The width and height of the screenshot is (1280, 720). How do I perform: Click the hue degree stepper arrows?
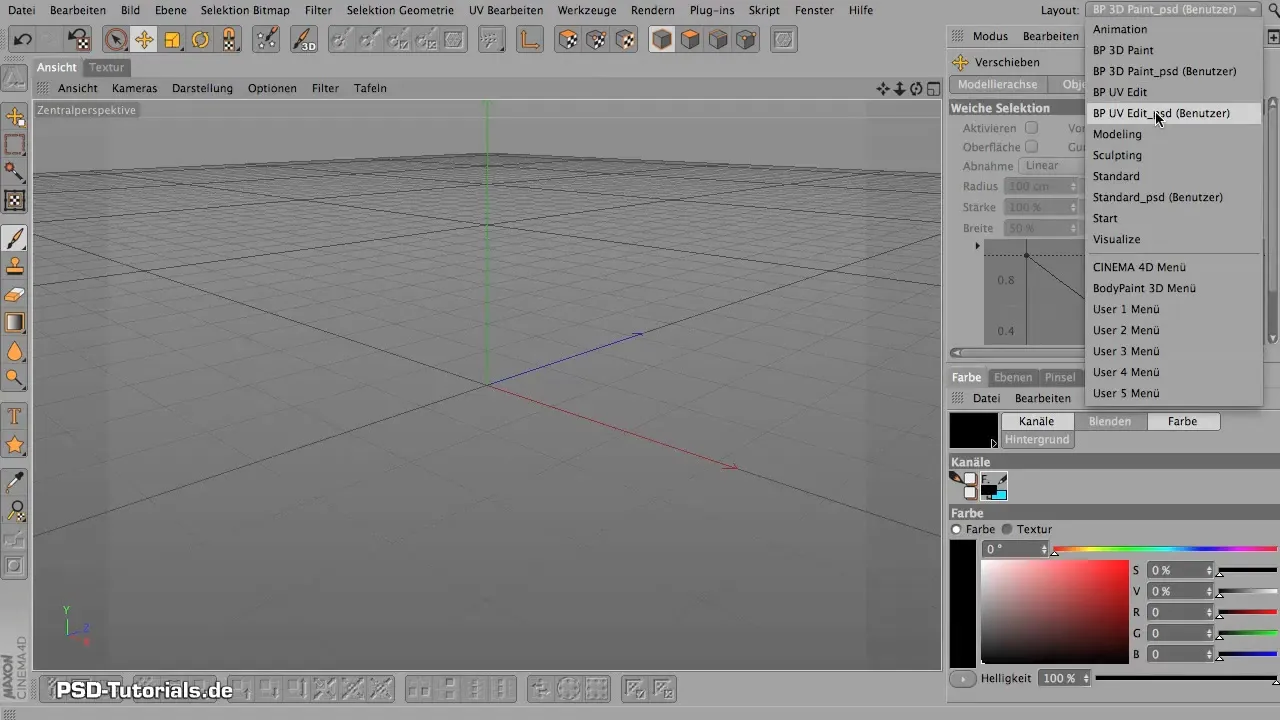(1044, 550)
